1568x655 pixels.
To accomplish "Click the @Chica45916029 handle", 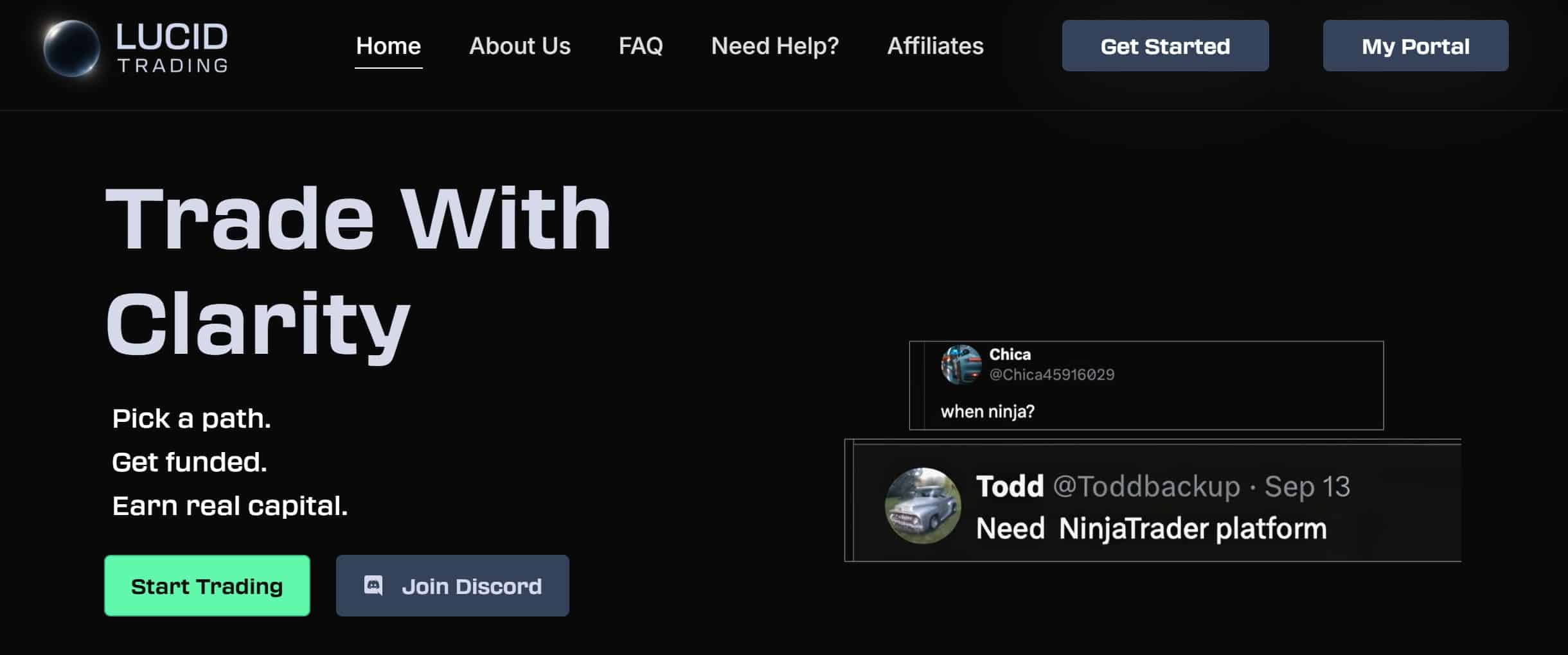I will (1051, 375).
